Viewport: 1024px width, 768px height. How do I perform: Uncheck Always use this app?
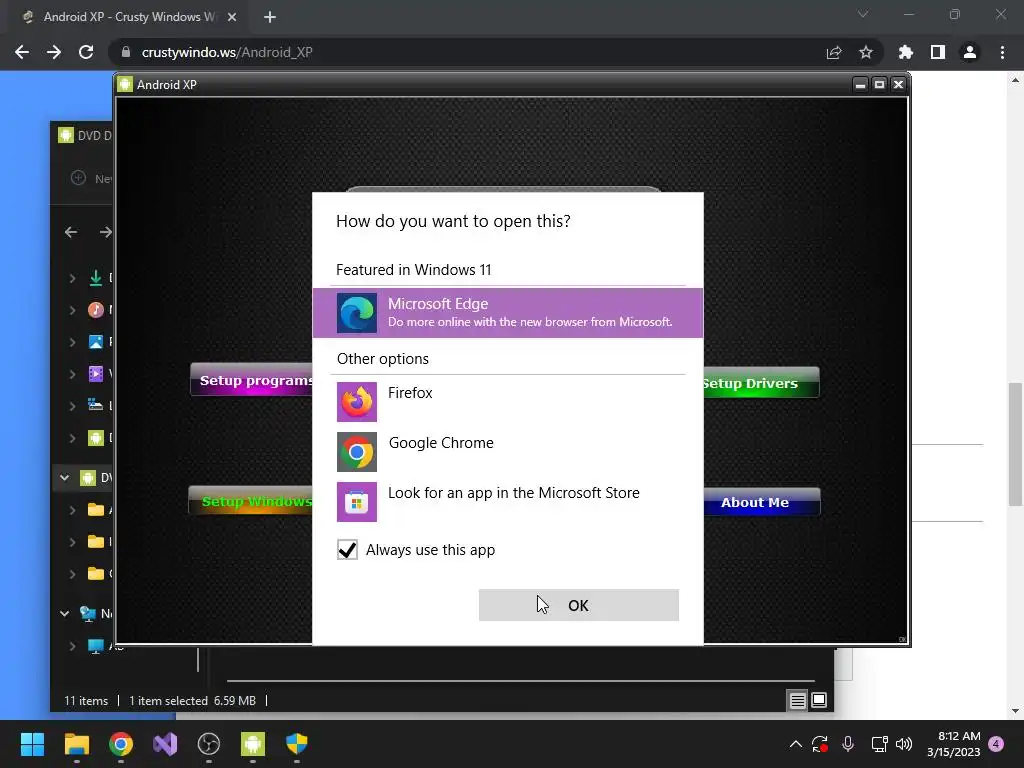pyautogui.click(x=347, y=550)
